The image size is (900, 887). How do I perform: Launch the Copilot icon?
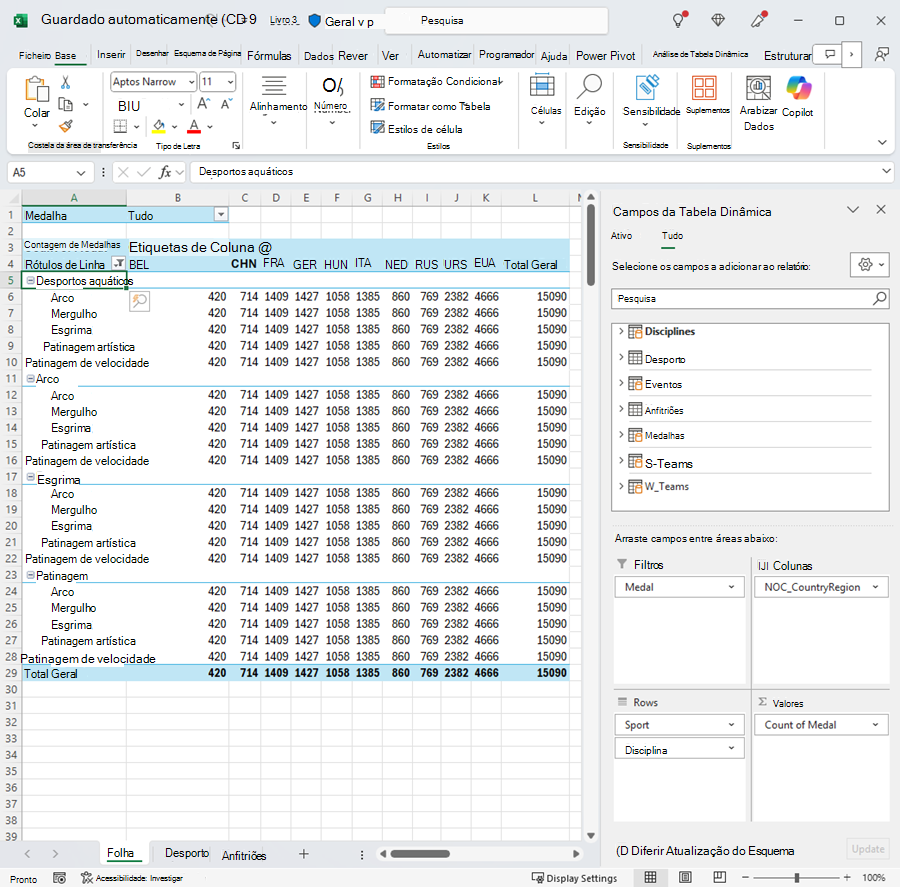[x=798, y=88]
